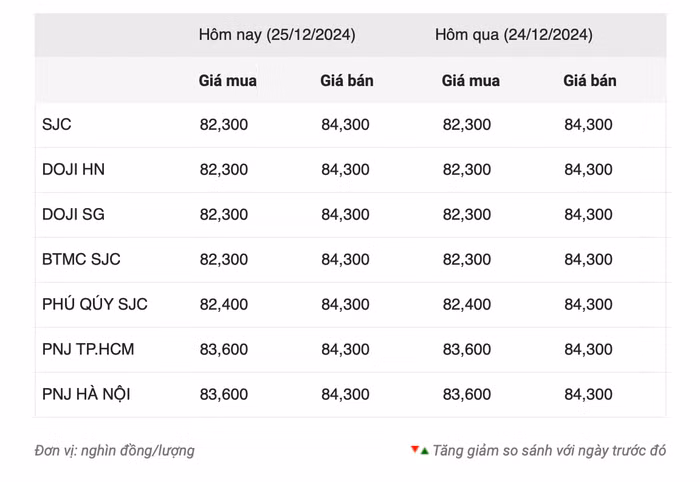Click PHÚ QUÝ SJC's buy price 82,400 for today
This screenshot has height=482, width=700.
tap(224, 304)
